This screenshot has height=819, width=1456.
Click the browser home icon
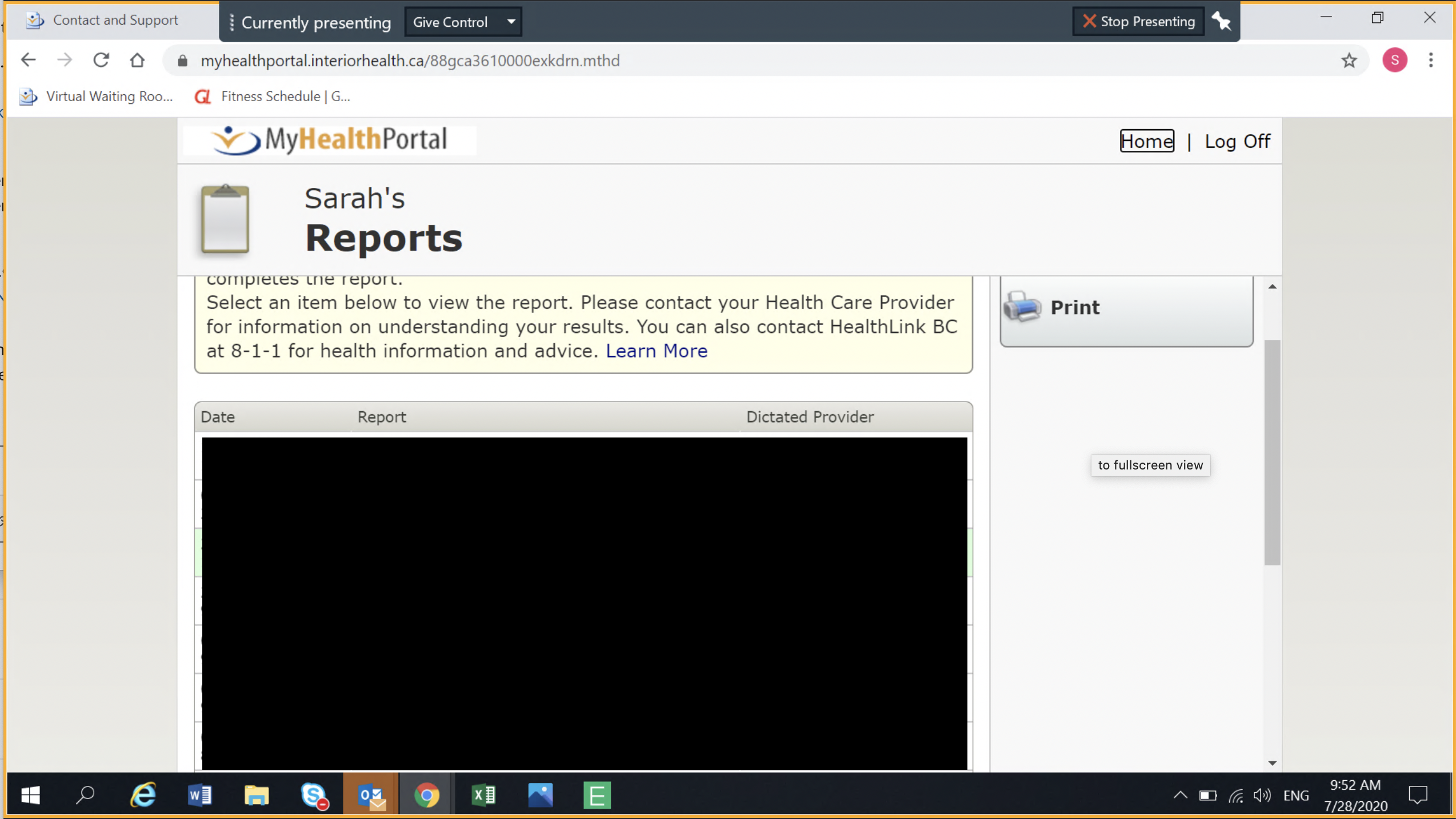click(137, 61)
